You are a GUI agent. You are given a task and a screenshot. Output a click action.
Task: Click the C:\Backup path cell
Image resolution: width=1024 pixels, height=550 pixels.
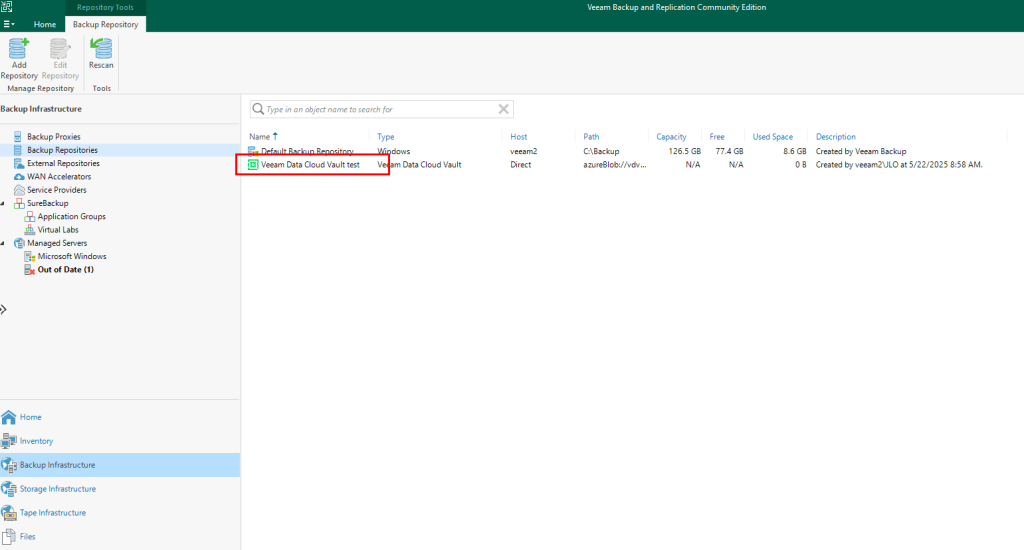pyautogui.click(x=601, y=151)
